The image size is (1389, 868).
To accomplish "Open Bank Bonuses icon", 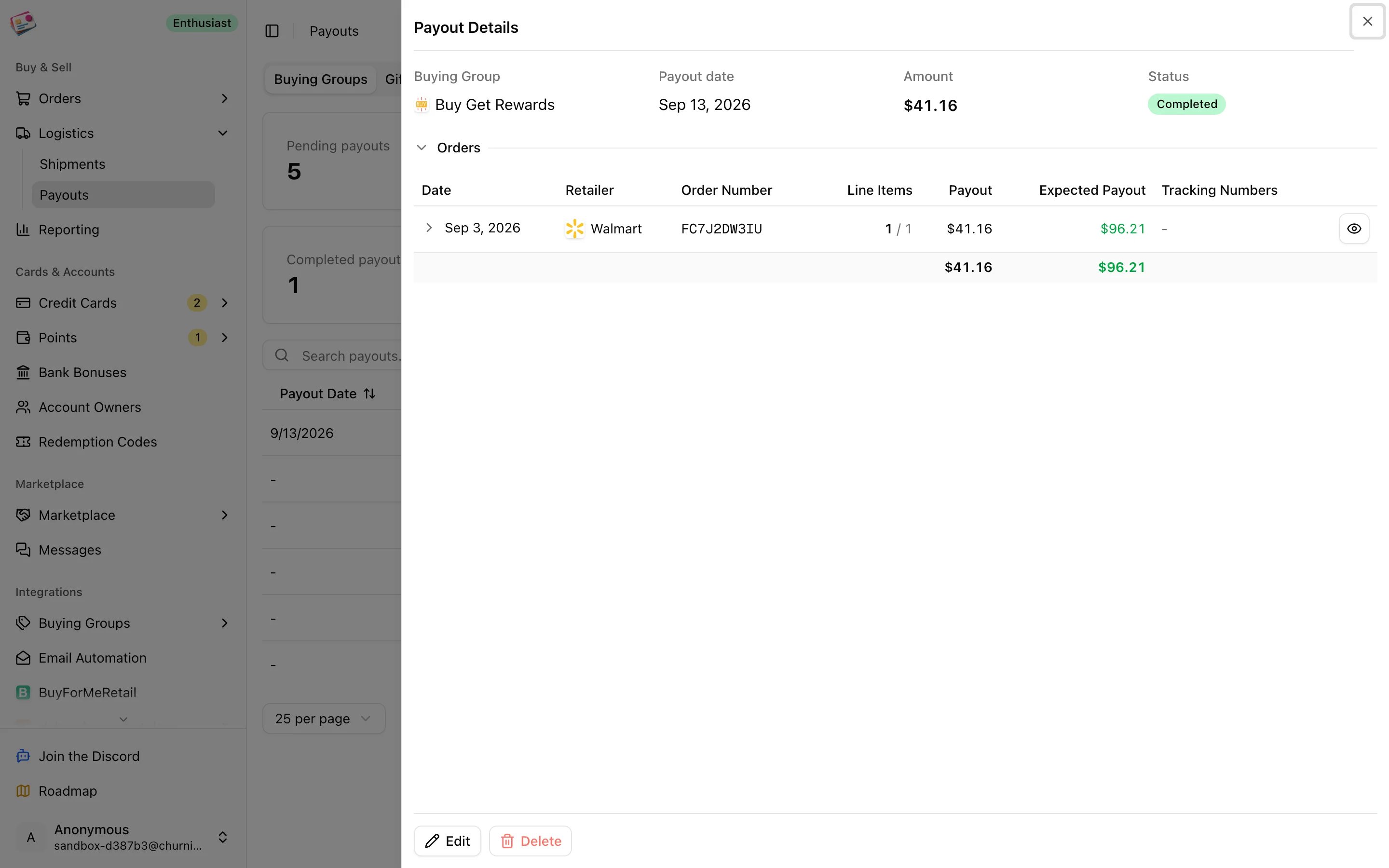I will (x=23, y=373).
